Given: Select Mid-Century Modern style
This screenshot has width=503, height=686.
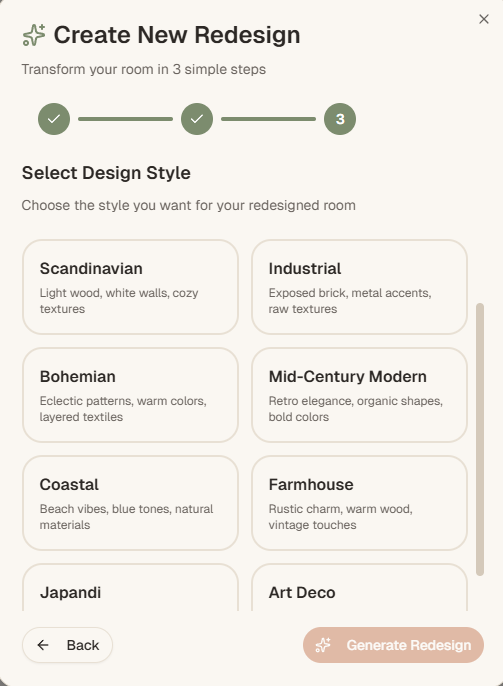Looking at the screenshot, I should coord(360,395).
